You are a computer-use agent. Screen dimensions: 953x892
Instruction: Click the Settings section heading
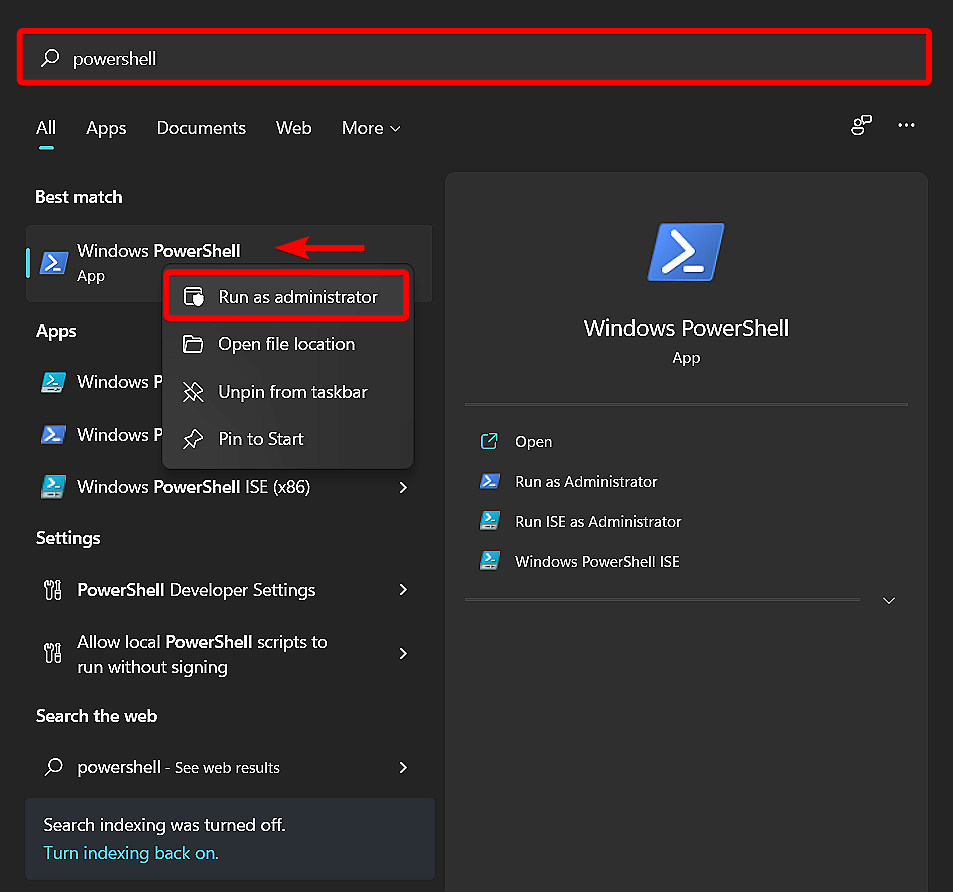click(x=68, y=538)
